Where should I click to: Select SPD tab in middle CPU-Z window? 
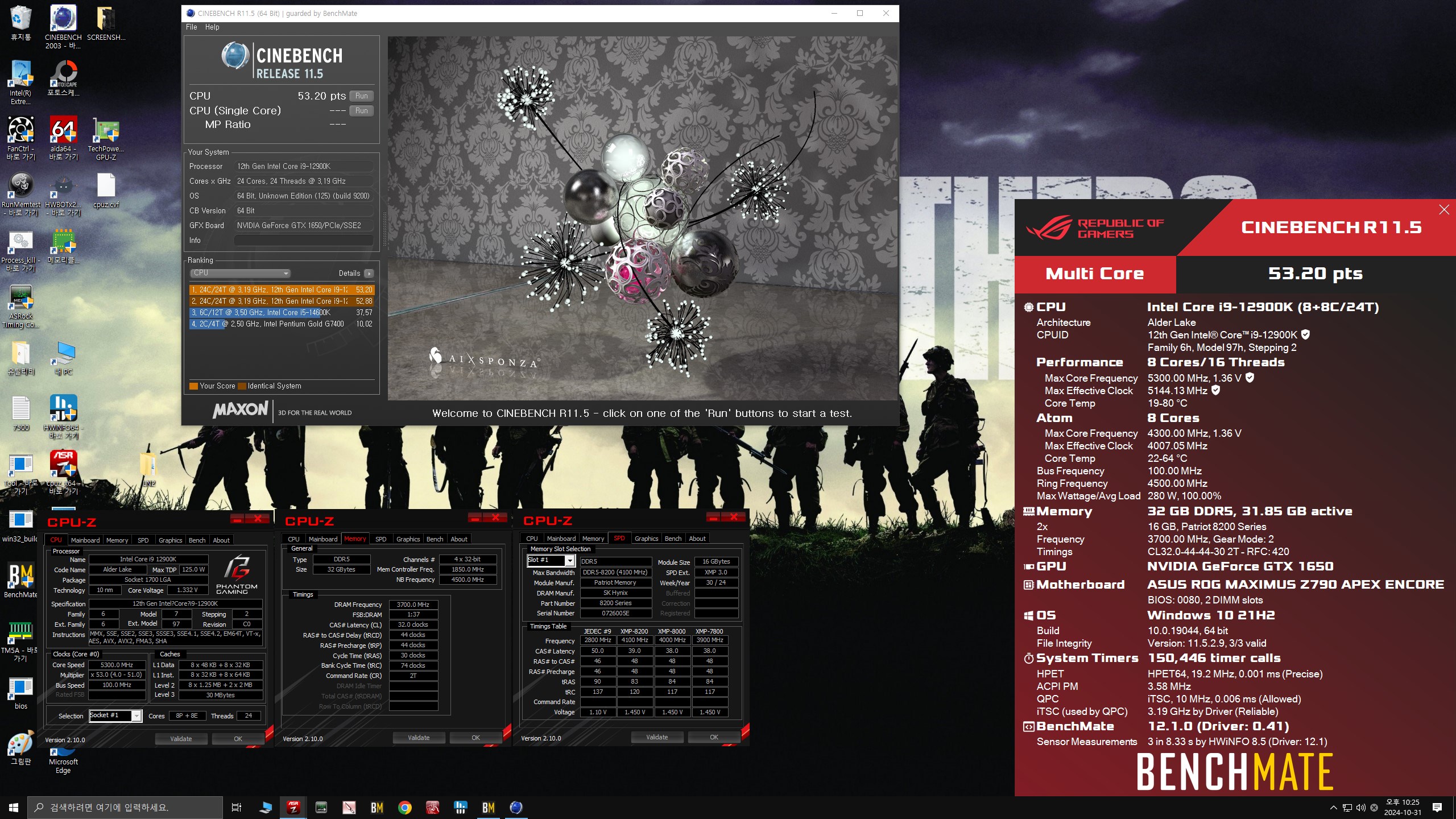381,539
